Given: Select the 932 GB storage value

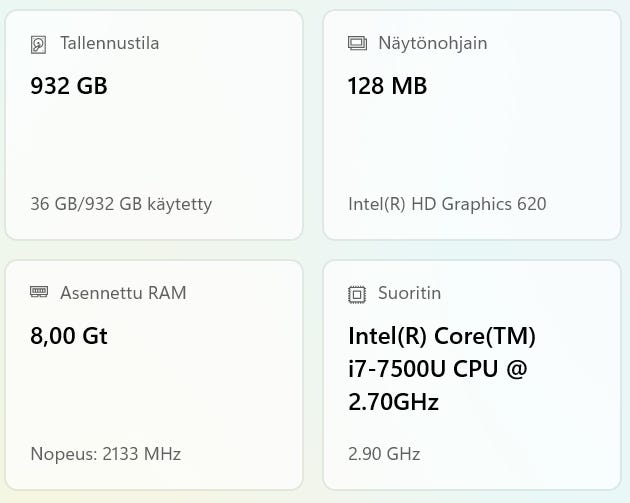Looking at the screenshot, I should click(x=69, y=86).
